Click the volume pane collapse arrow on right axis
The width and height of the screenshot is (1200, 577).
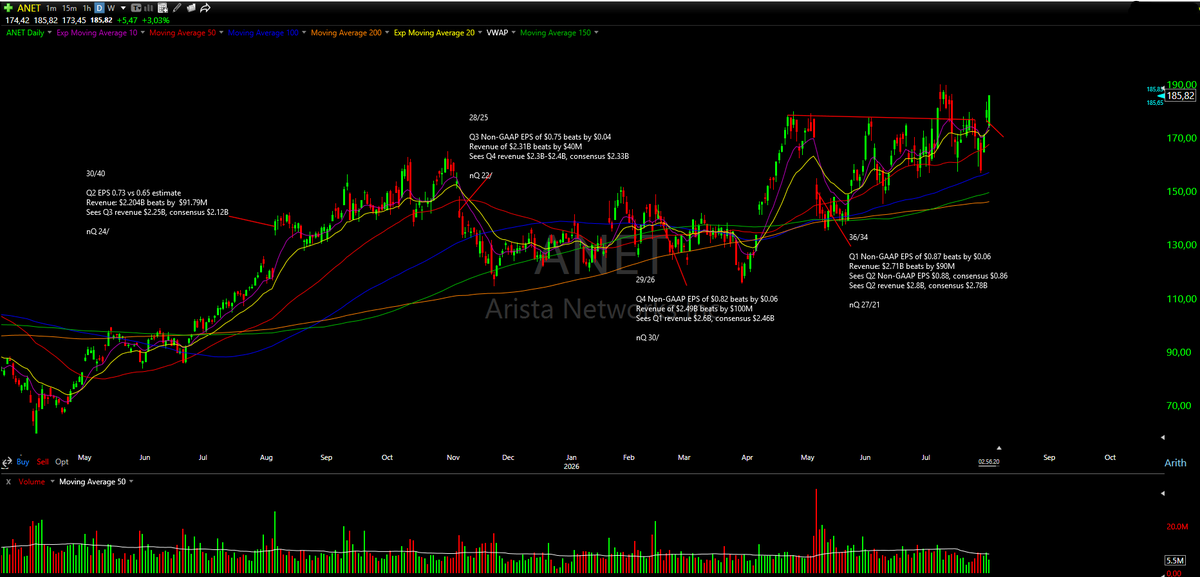1162,494
